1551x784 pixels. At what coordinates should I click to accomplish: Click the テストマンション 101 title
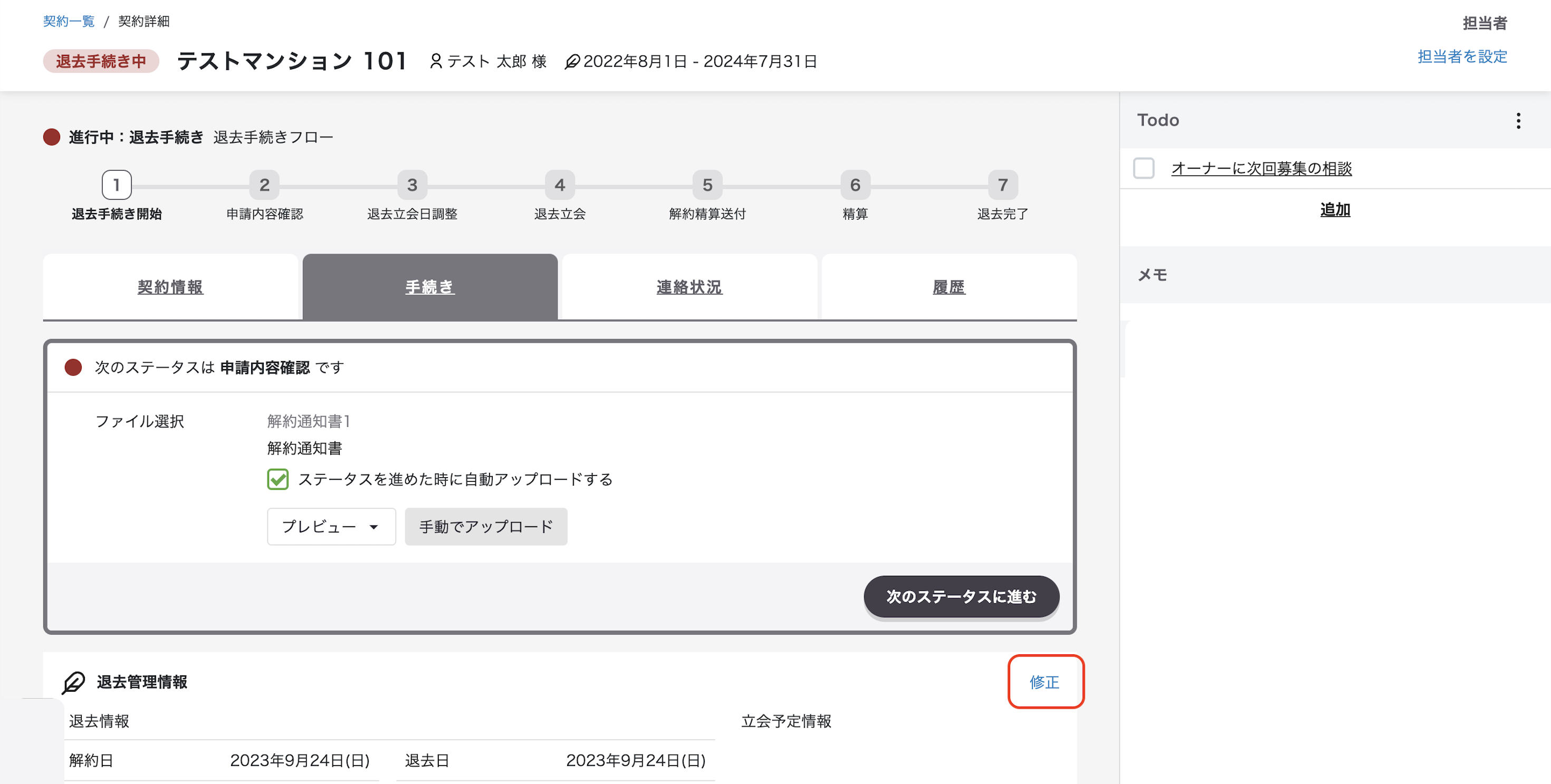(x=293, y=61)
